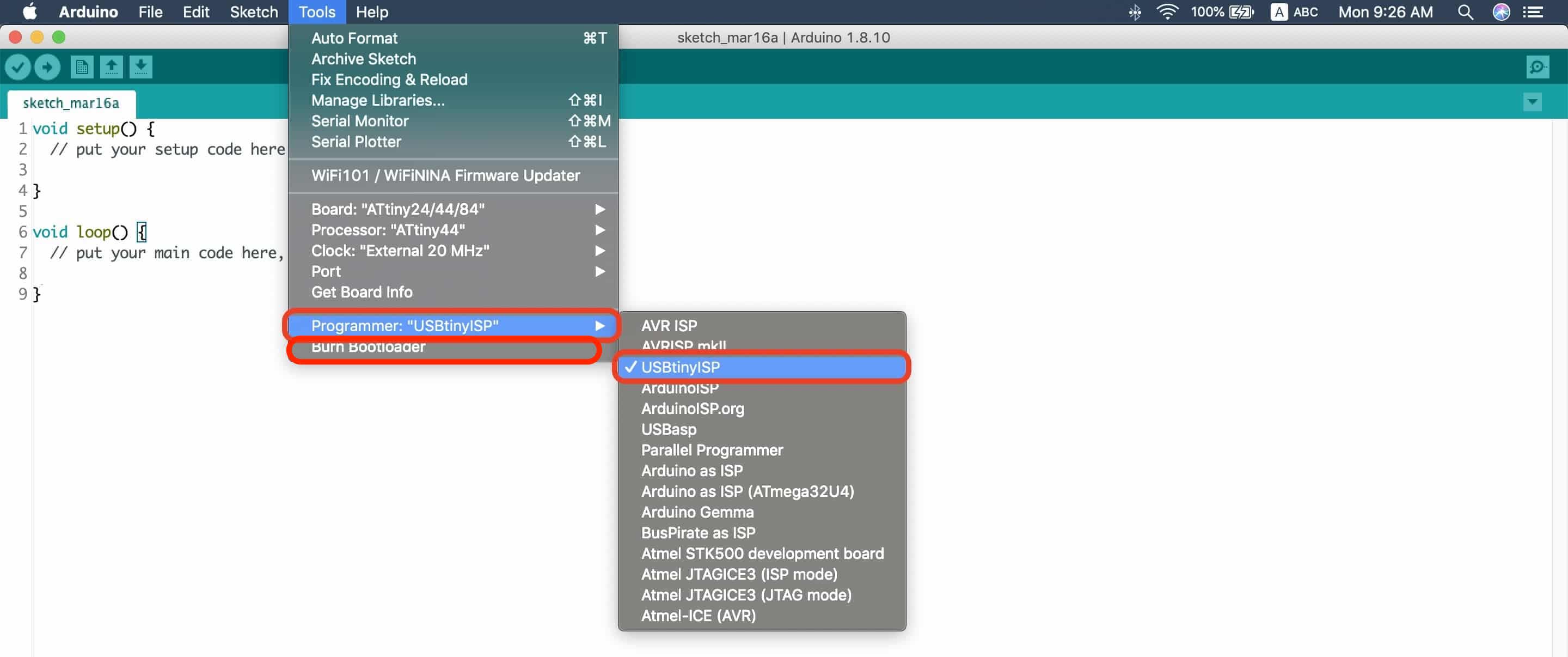The image size is (1568, 657).
Task: Open WiFi101 / WiFiNINA Firmware Updater
Action: 454,176
